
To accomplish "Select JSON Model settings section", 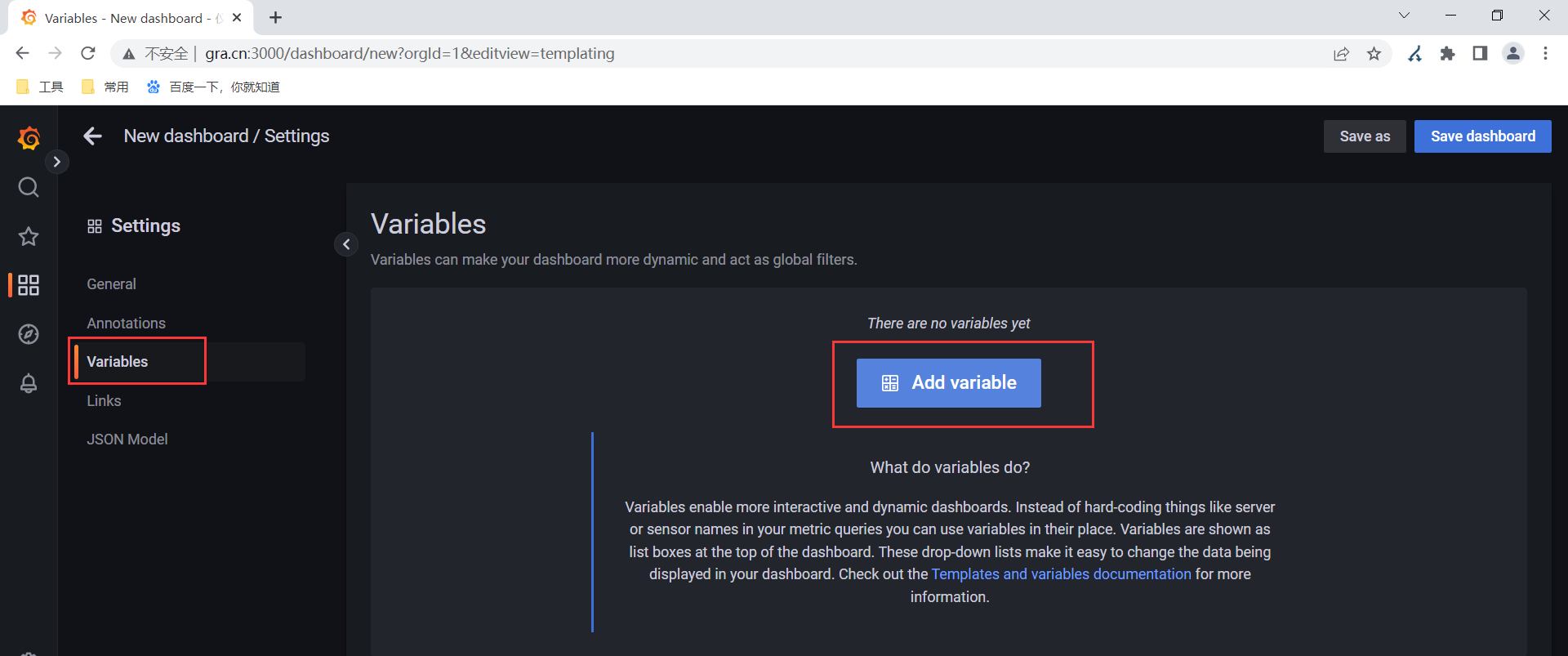I will 127,440.
